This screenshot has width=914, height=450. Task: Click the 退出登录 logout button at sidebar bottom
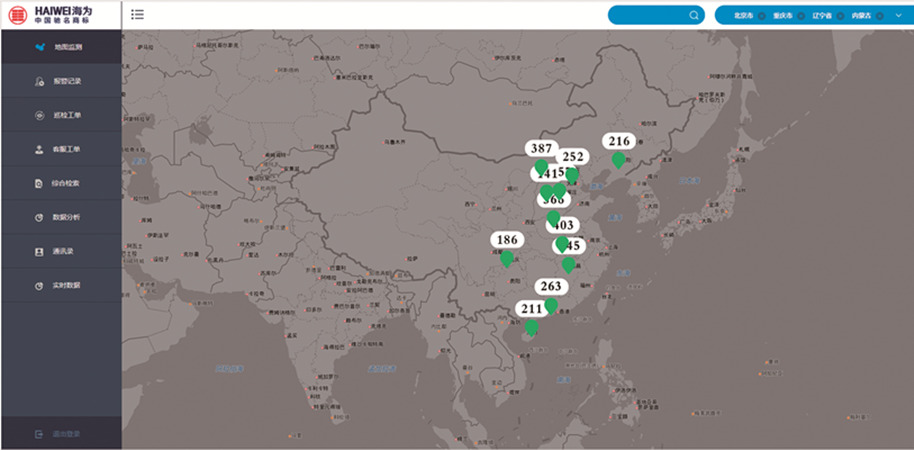pos(61,434)
